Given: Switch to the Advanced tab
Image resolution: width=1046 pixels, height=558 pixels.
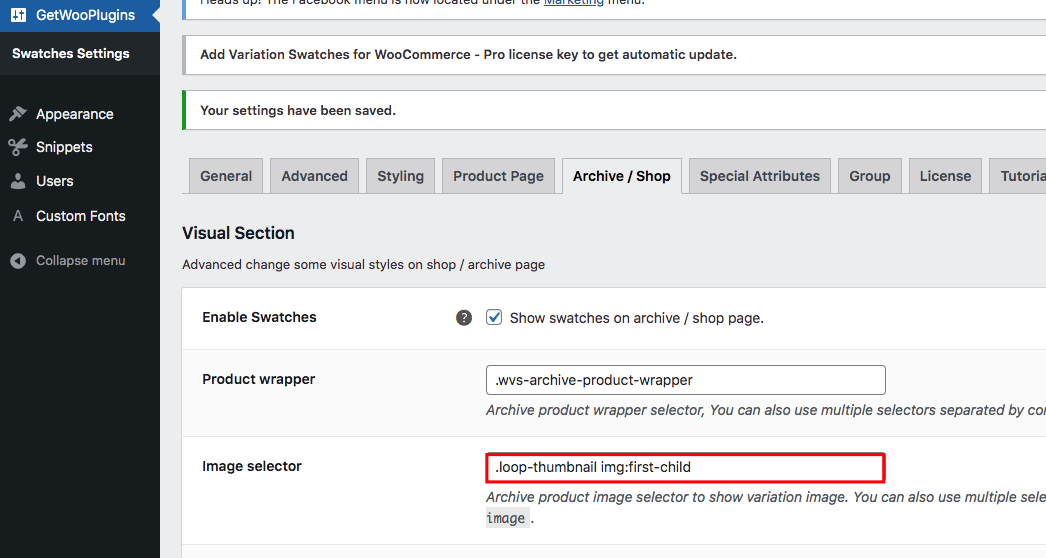Looking at the screenshot, I should pos(314,176).
